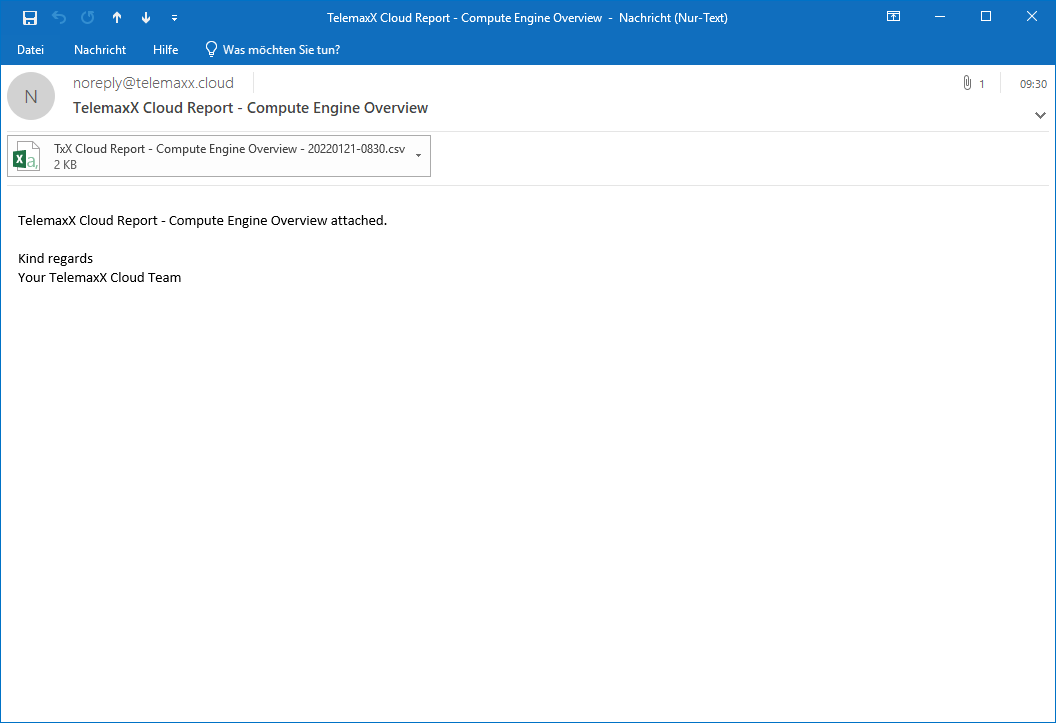
Task: Maximize the message window
Action: 985,17
